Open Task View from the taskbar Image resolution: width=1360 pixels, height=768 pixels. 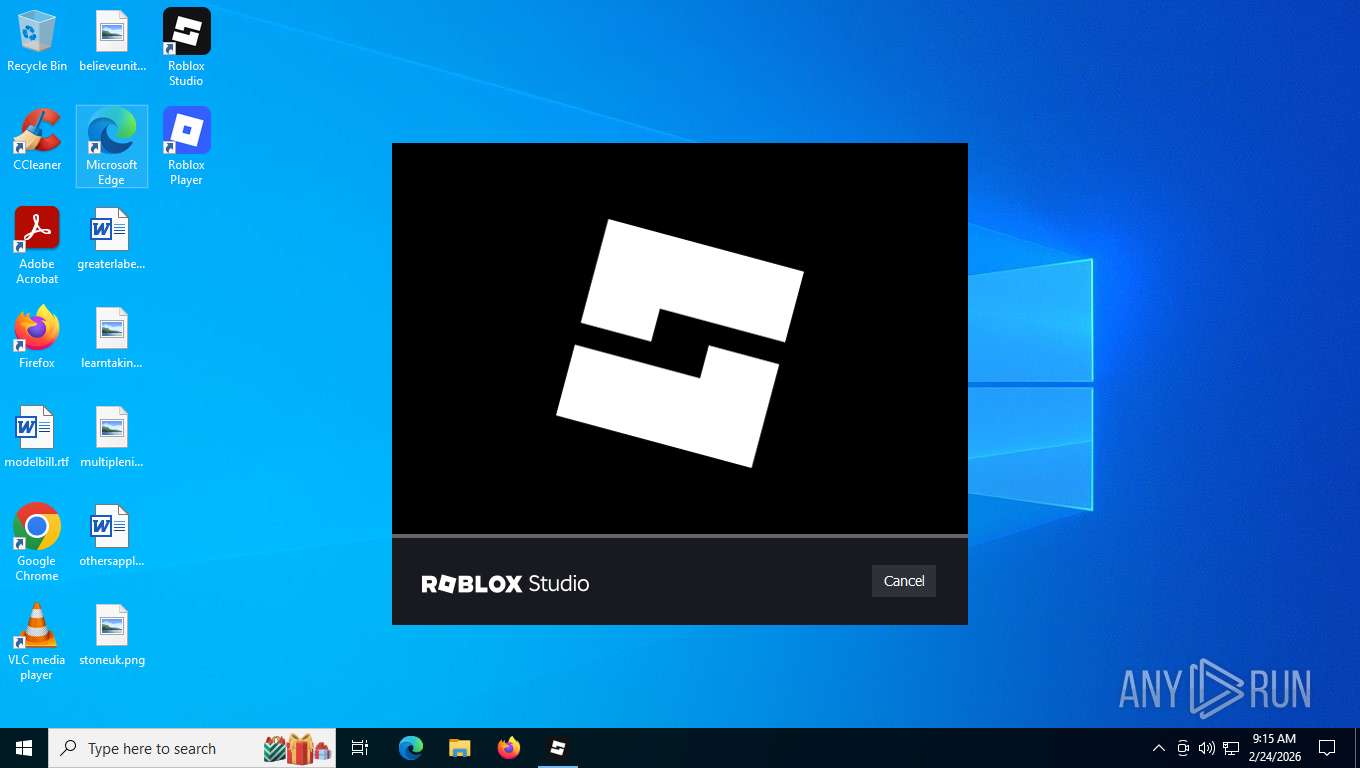click(360, 748)
